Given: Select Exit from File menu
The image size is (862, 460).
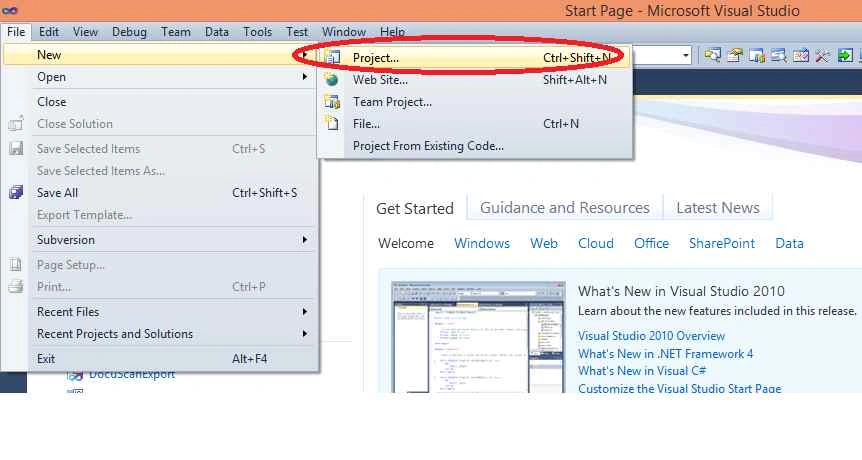Looking at the screenshot, I should (160, 358).
